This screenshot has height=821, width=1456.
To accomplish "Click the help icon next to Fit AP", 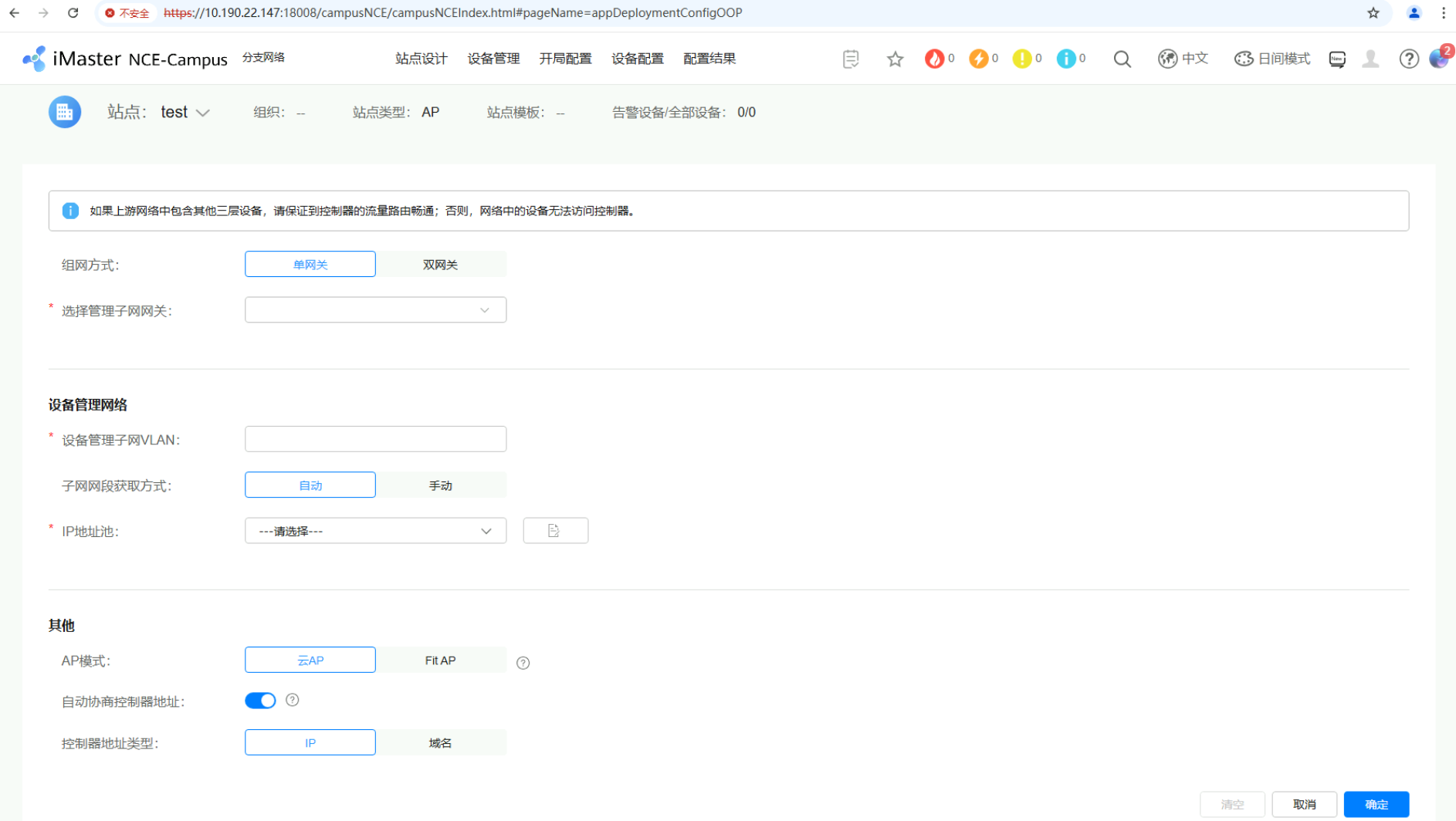I will click(523, 663).
